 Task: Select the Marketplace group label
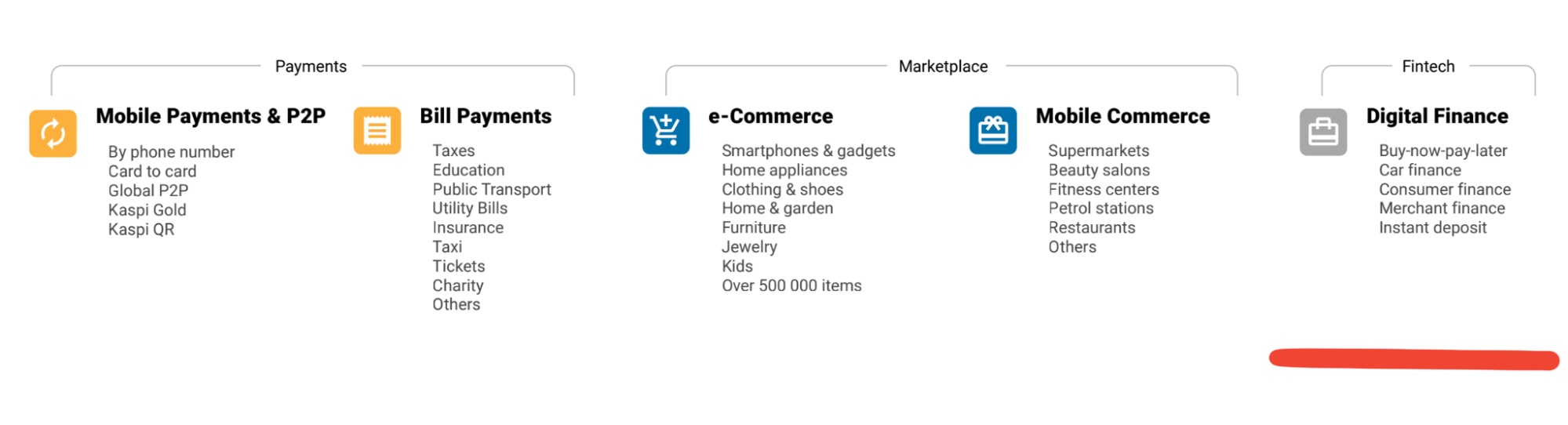[943, 67]
